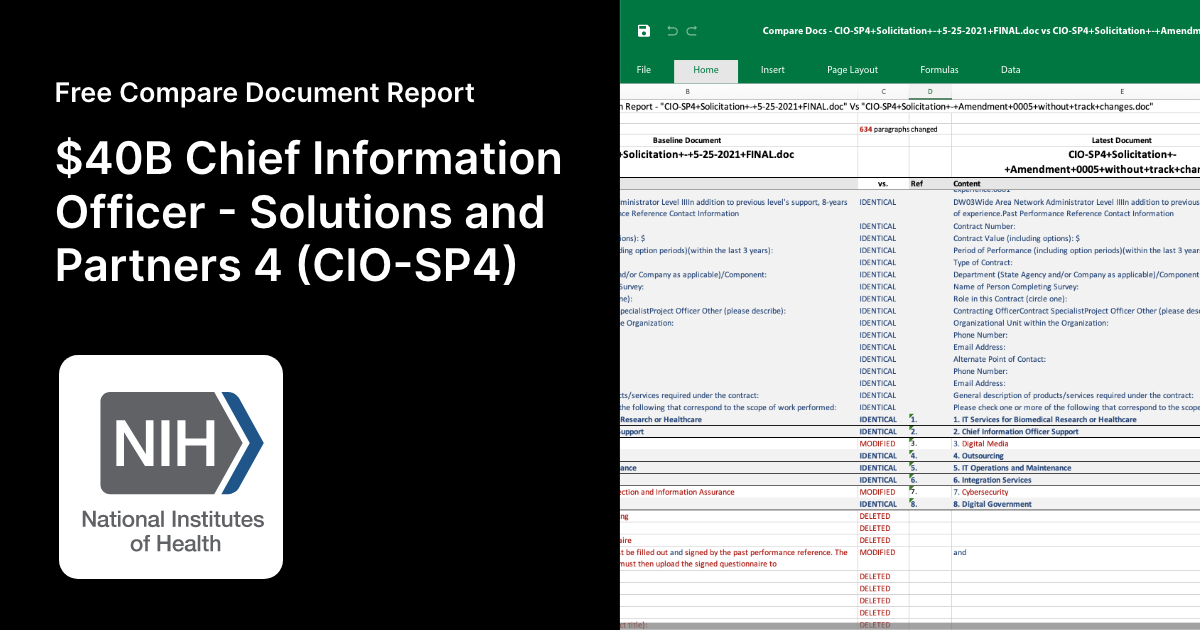This screenshot has width=1200, height=630.
Task: Switch to the Insert ribbon tab
Action: click(x=773, y=70)
